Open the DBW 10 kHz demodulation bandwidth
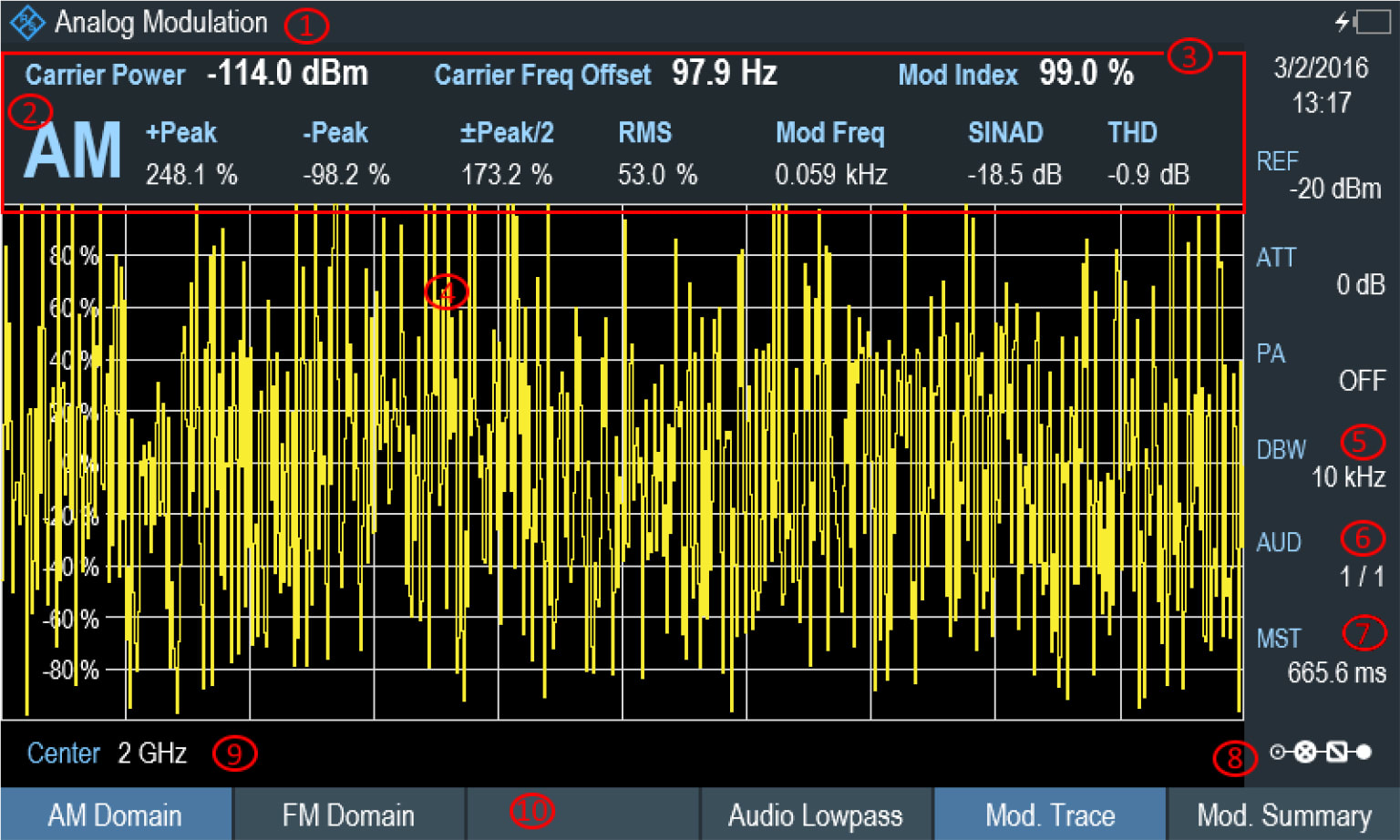The image size is (1400, 840). click(1320, 463)
